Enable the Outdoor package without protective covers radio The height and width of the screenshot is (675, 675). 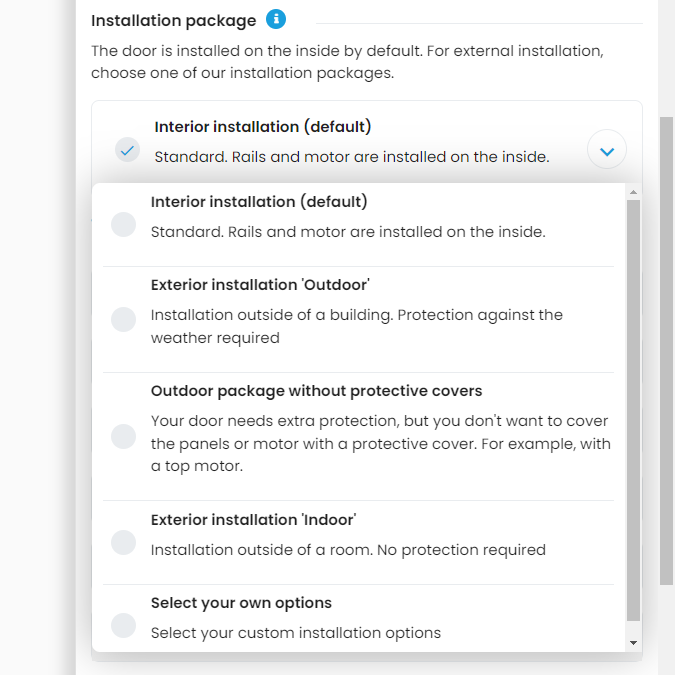point(124,436)
